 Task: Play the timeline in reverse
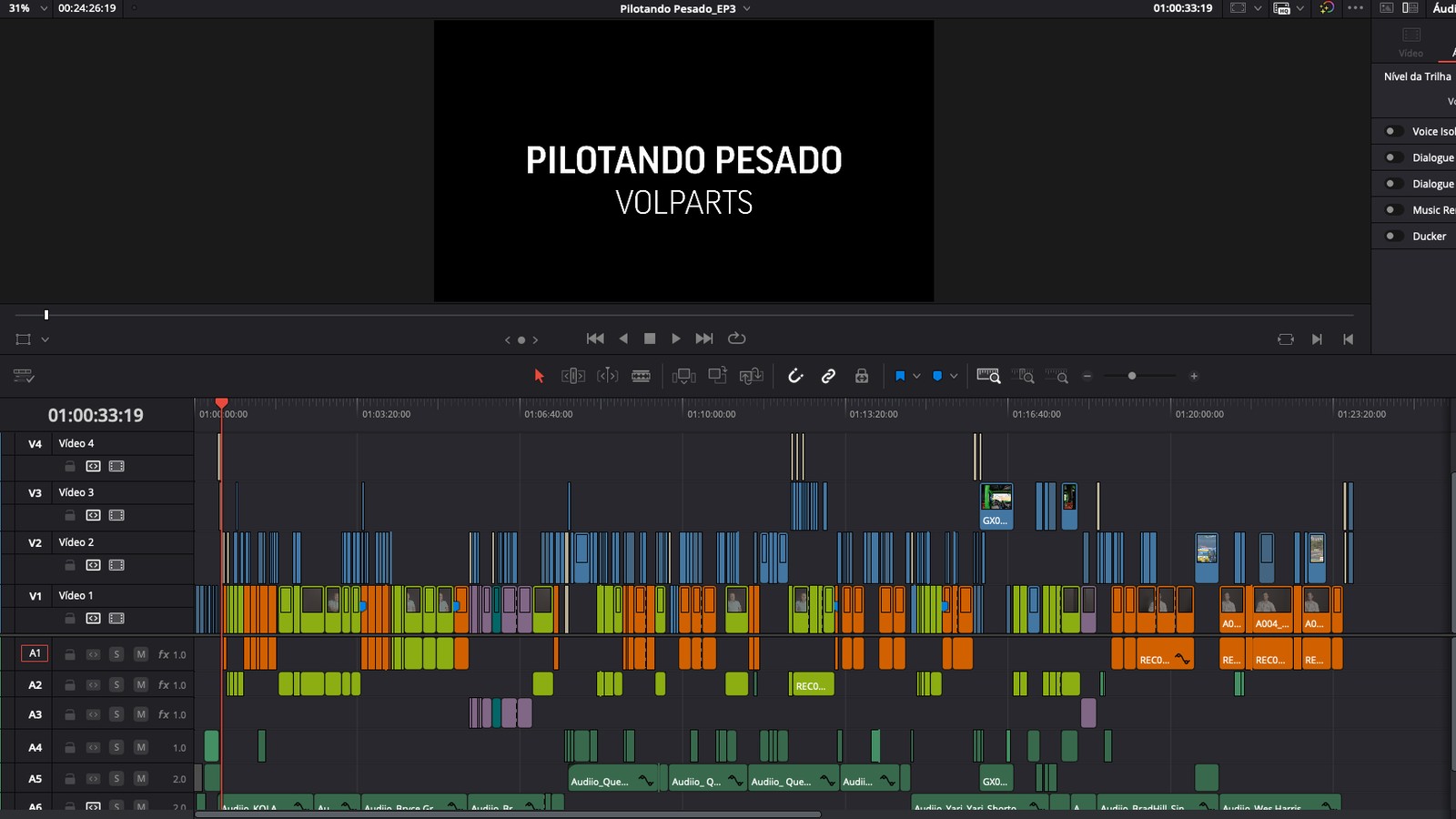click(623, 339)
